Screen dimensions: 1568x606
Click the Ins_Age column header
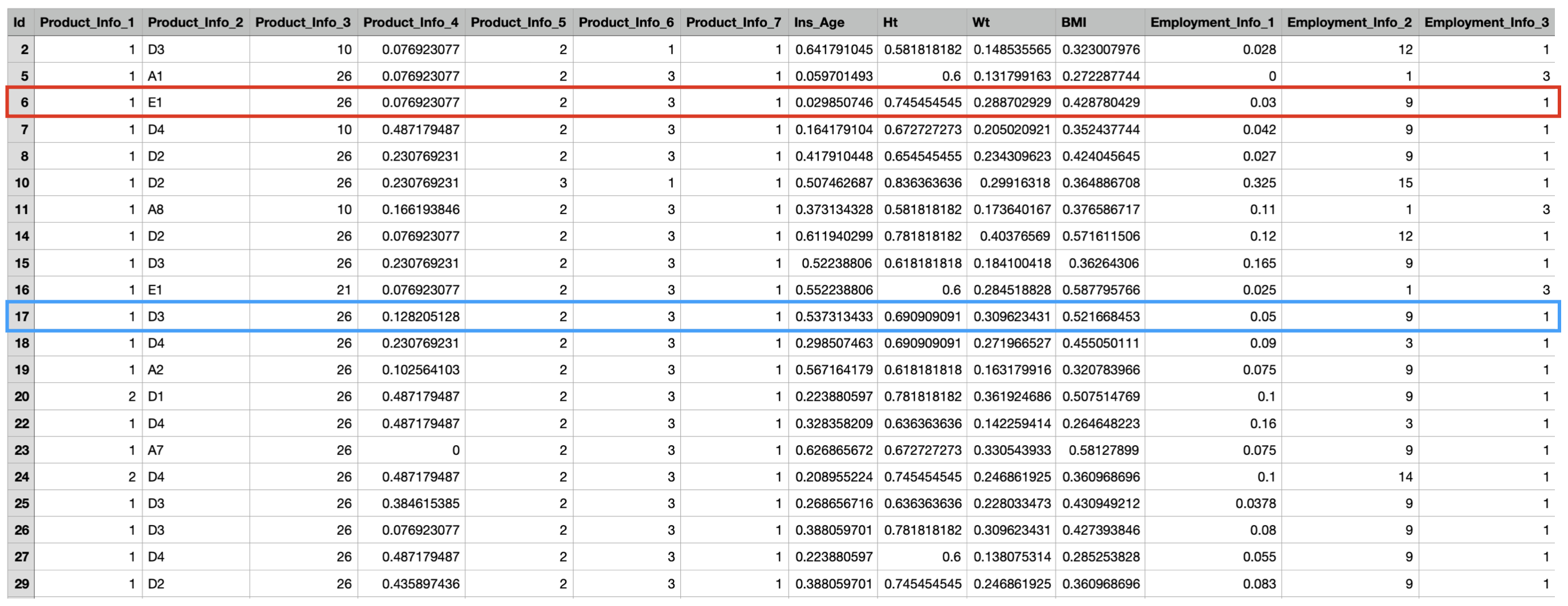pos(833,22)
